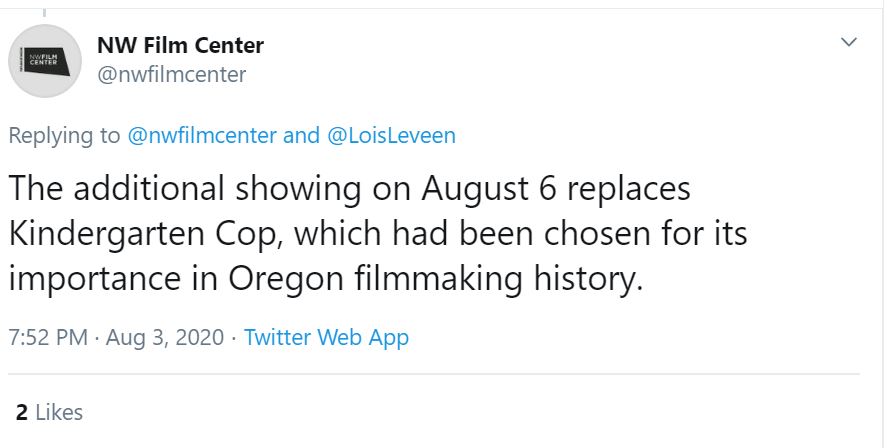Click the NW Film Center display name
Viewport: 889px width, 448px height.
point(180,45)
